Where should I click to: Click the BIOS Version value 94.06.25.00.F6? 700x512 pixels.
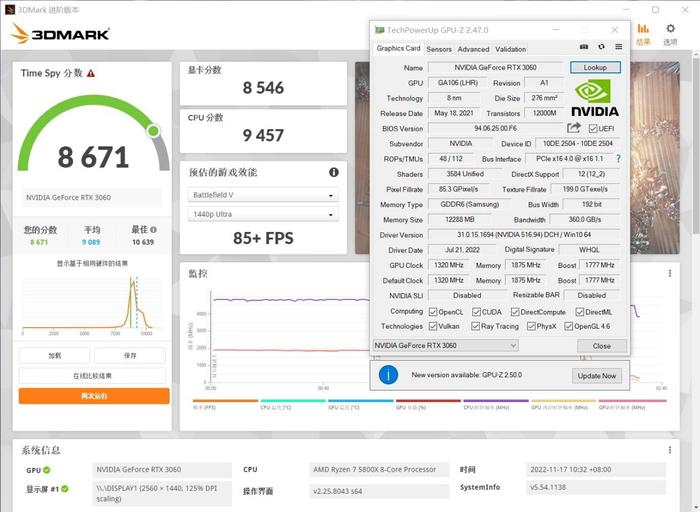(x=496, y=129)
